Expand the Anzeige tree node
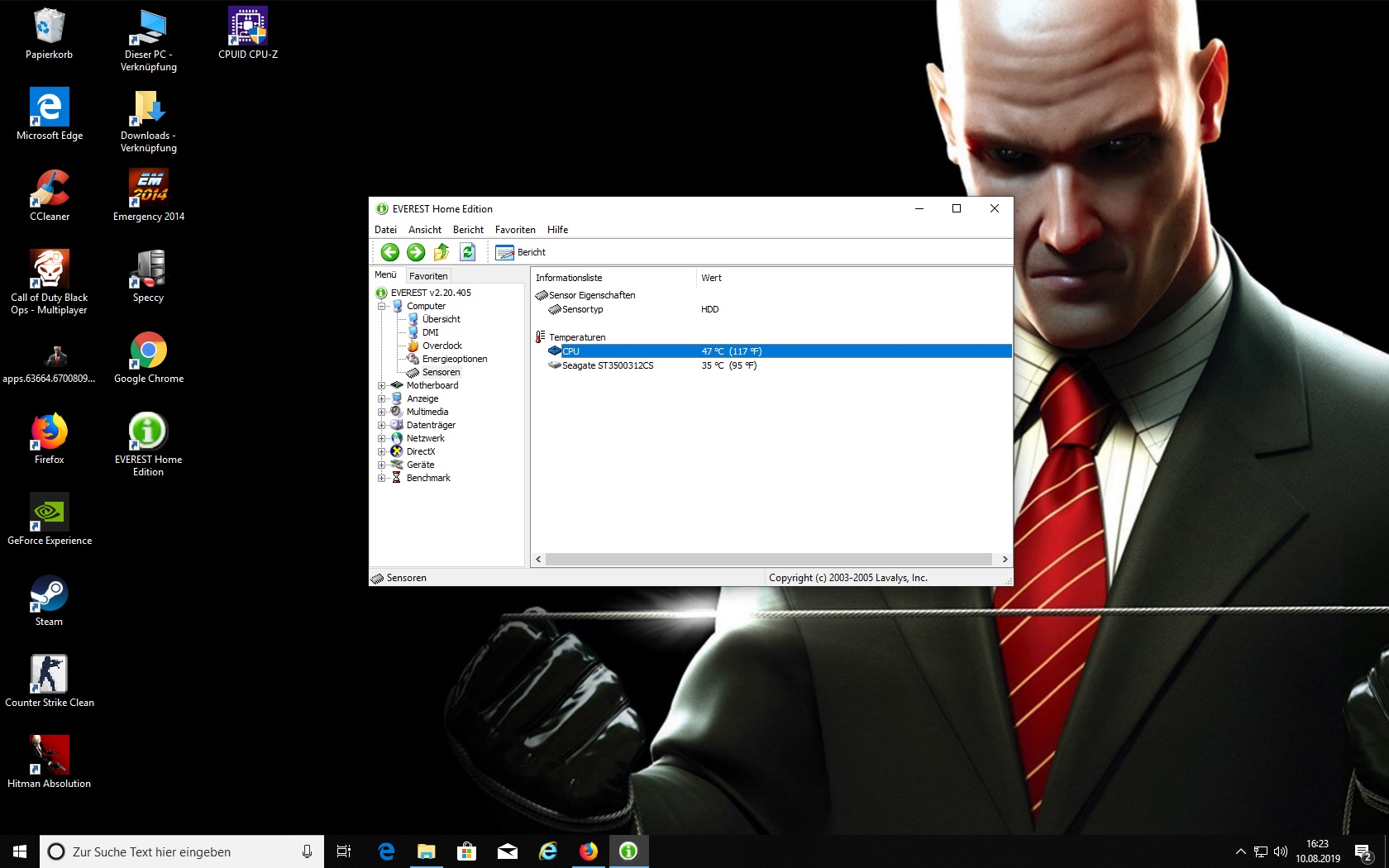This screenshot has width=1389, height=868. pyautogui.click(x=382, y=398)
